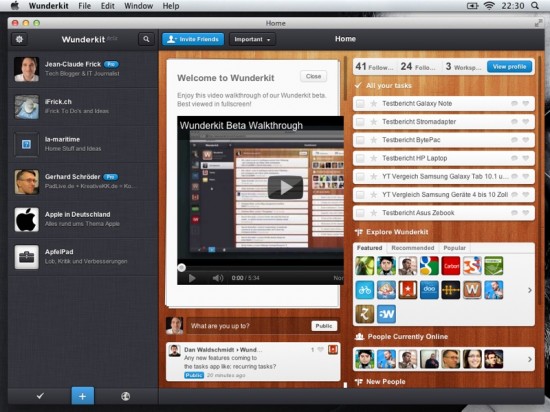Check off Testbericht HP Laptop task
Viewport: 550px width, 412px height.
(x=360, y=158)
